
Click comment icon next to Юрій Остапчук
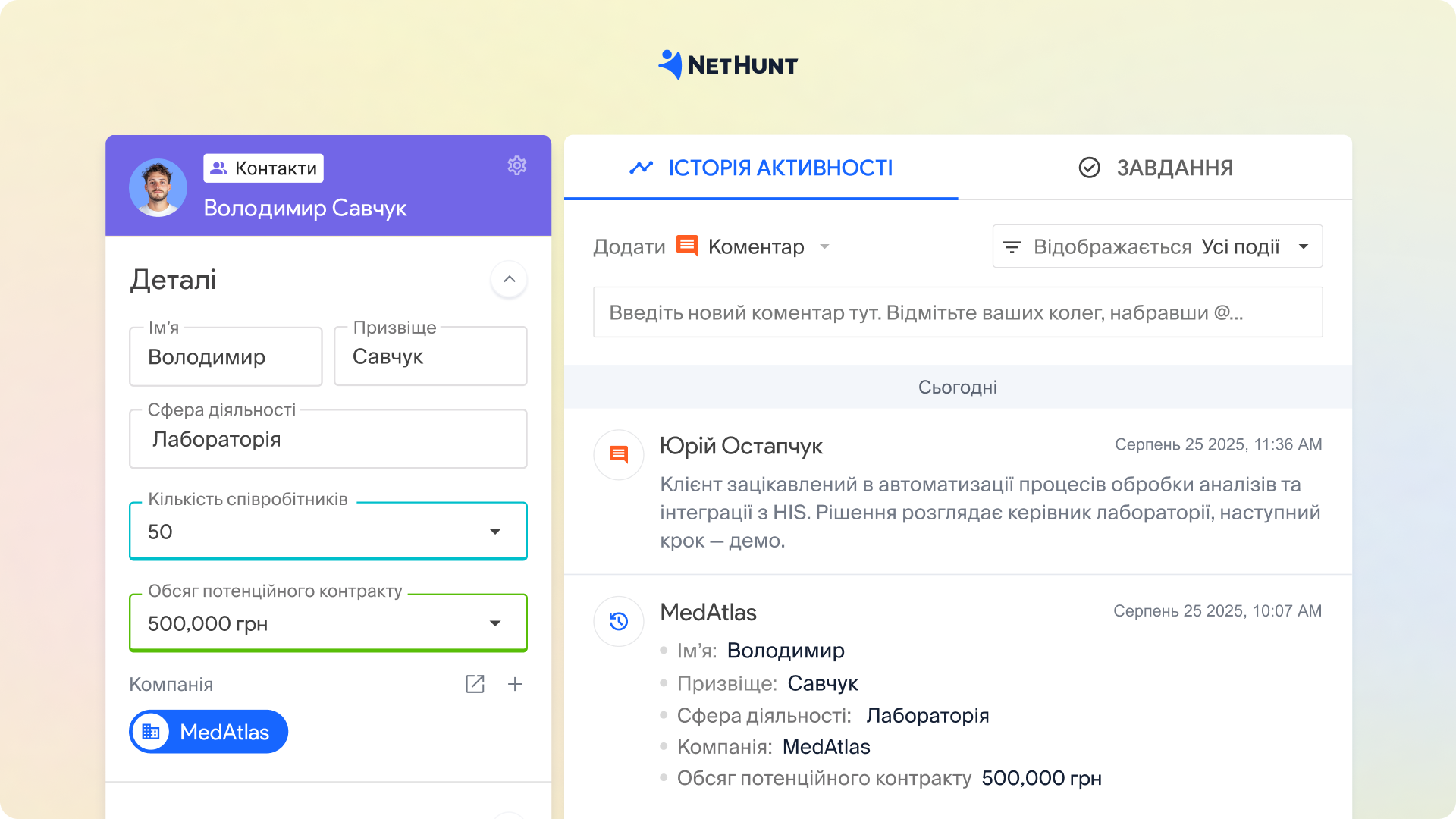619,454
